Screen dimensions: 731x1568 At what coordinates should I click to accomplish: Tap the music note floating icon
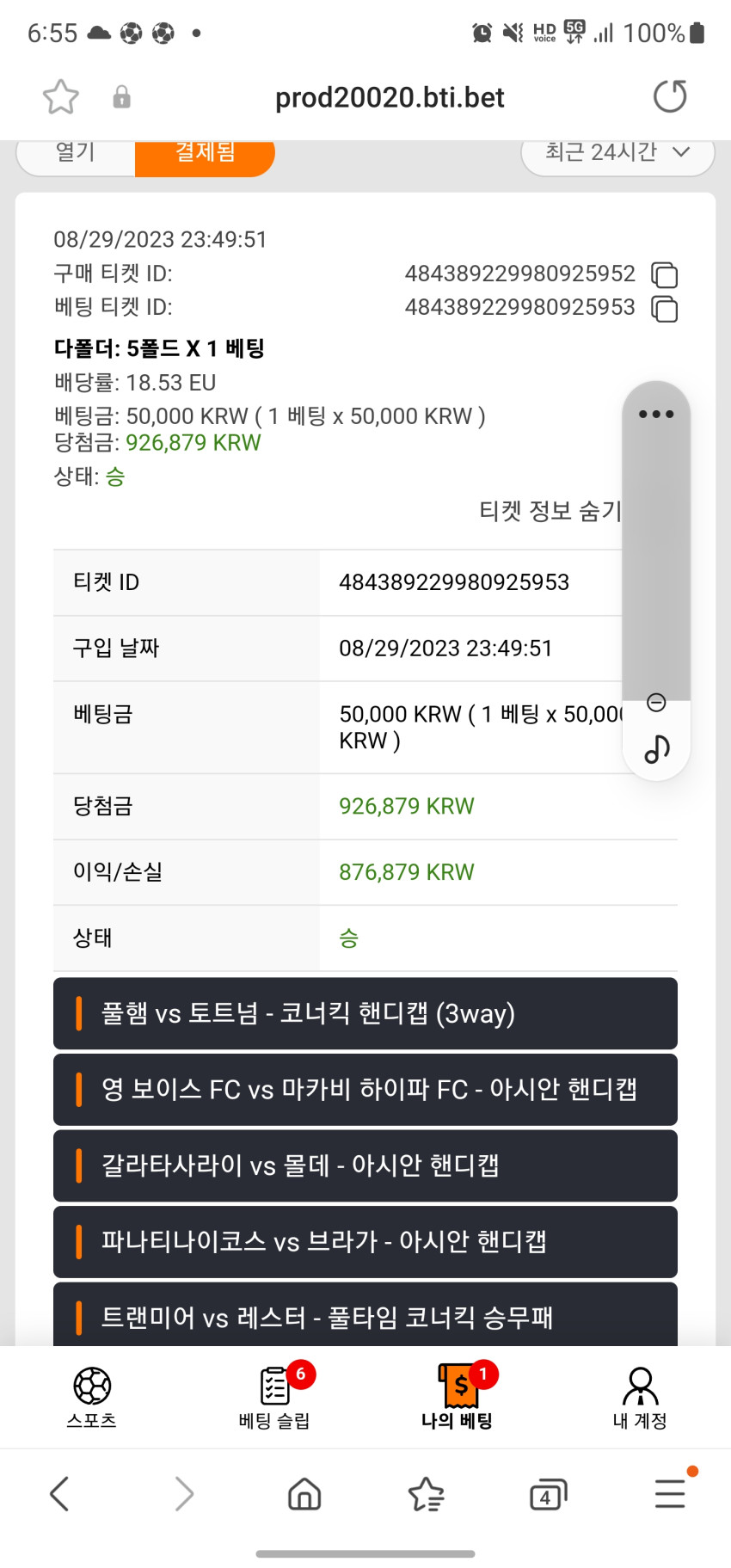point(657,748)
